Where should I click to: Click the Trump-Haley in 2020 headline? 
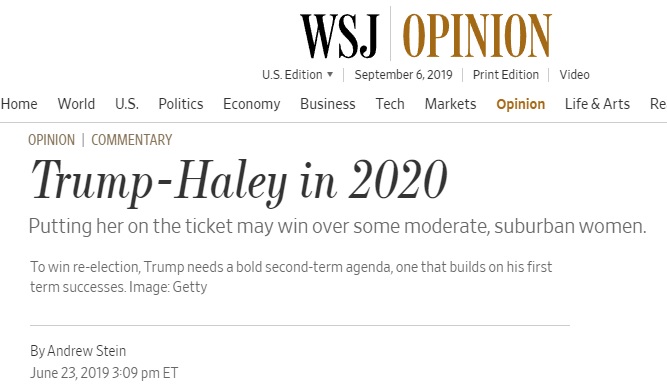pos(239,182)
